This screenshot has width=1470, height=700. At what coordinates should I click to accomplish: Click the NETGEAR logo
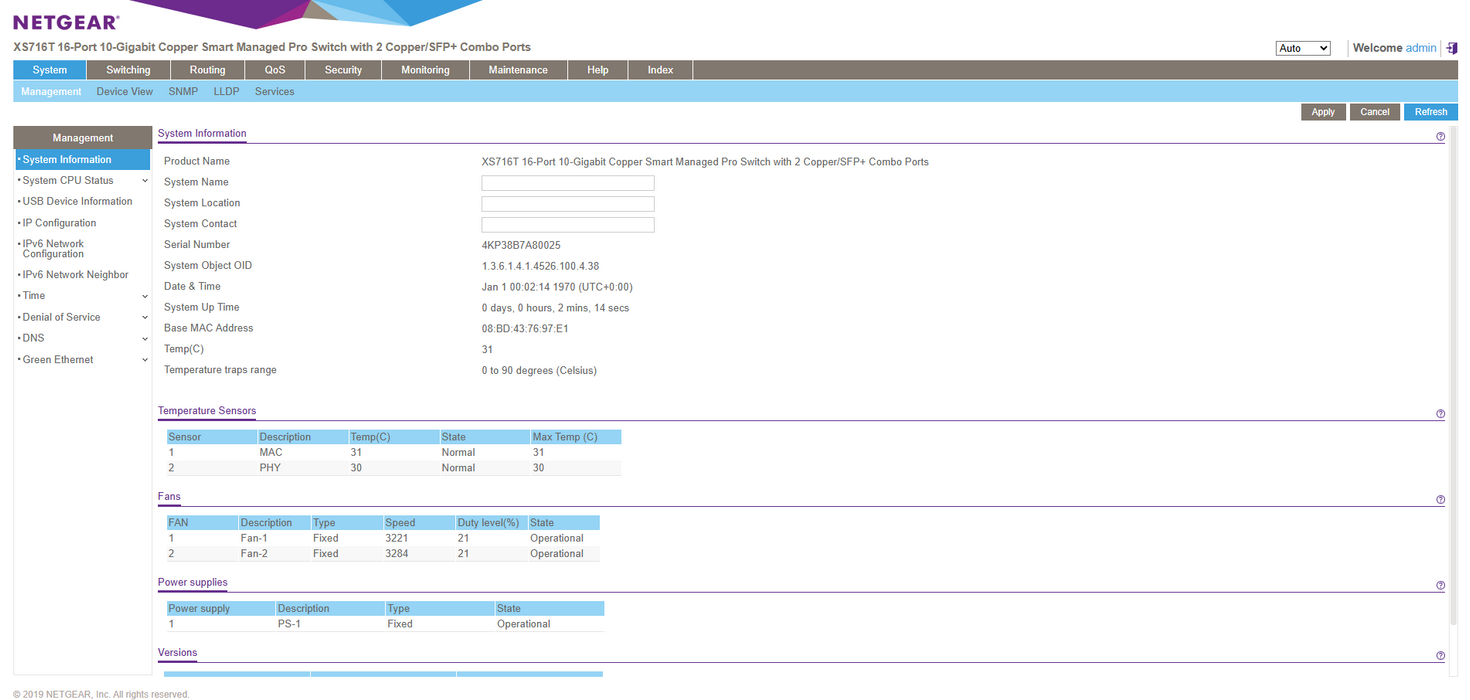66,22
